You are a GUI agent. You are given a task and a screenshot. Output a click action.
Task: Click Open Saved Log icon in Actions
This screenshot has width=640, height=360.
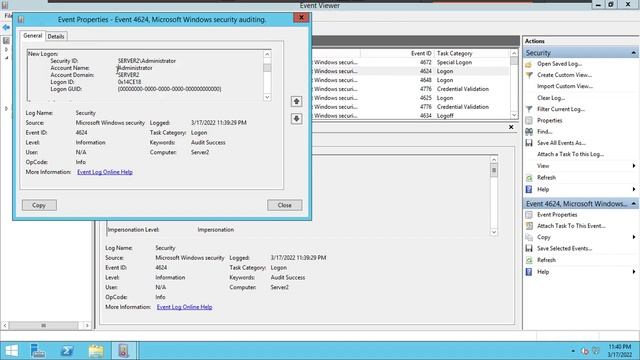(x=529, y=64)
